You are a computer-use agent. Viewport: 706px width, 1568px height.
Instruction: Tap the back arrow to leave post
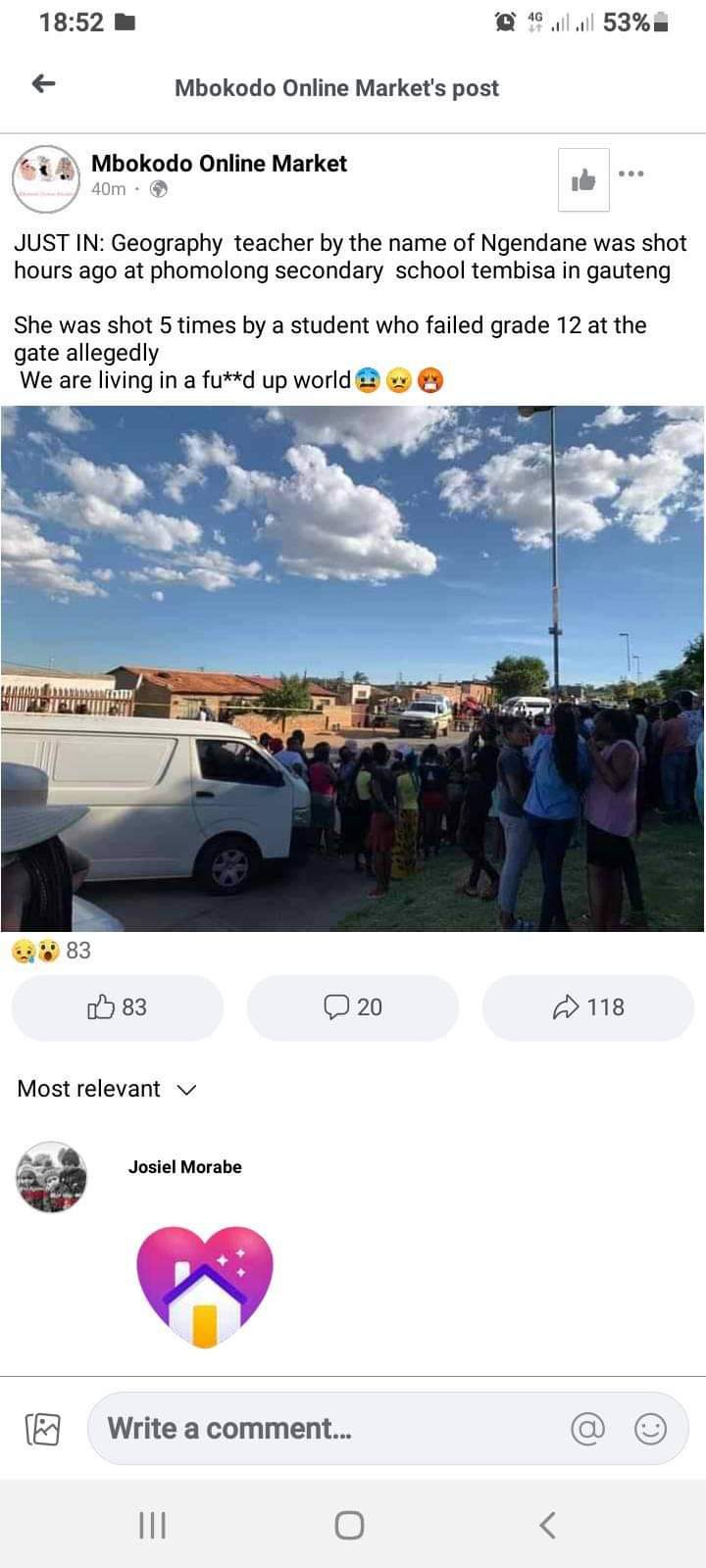tap(43, 84)
